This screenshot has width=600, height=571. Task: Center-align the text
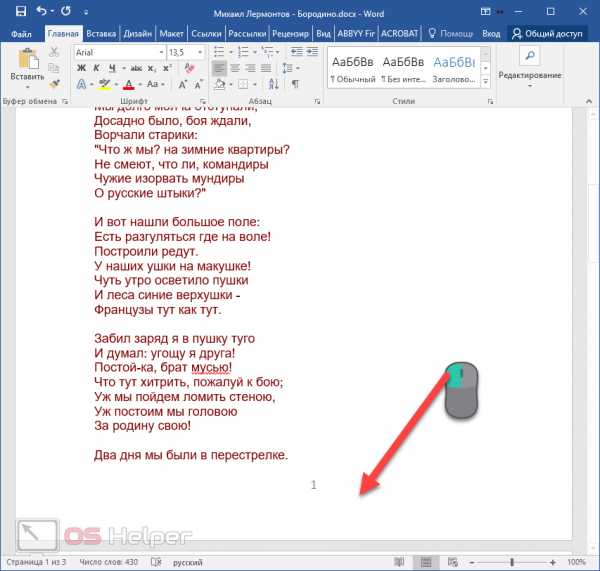click(x=235, y=68)
